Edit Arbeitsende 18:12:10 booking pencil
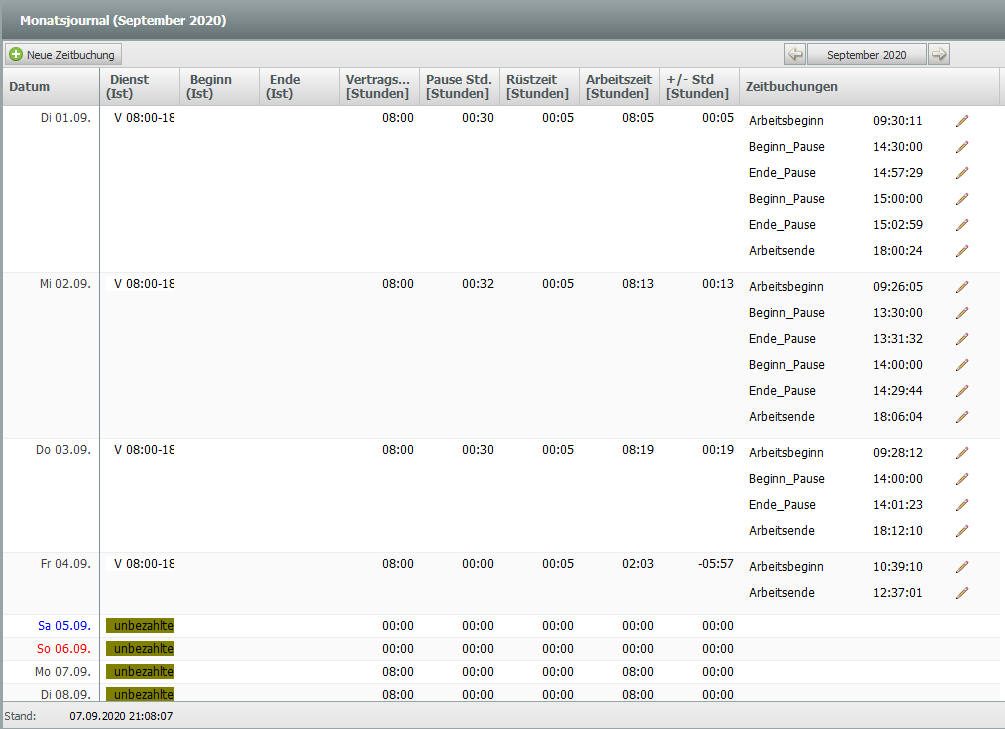Screen dimensions: 1005x729 (962, 531)
